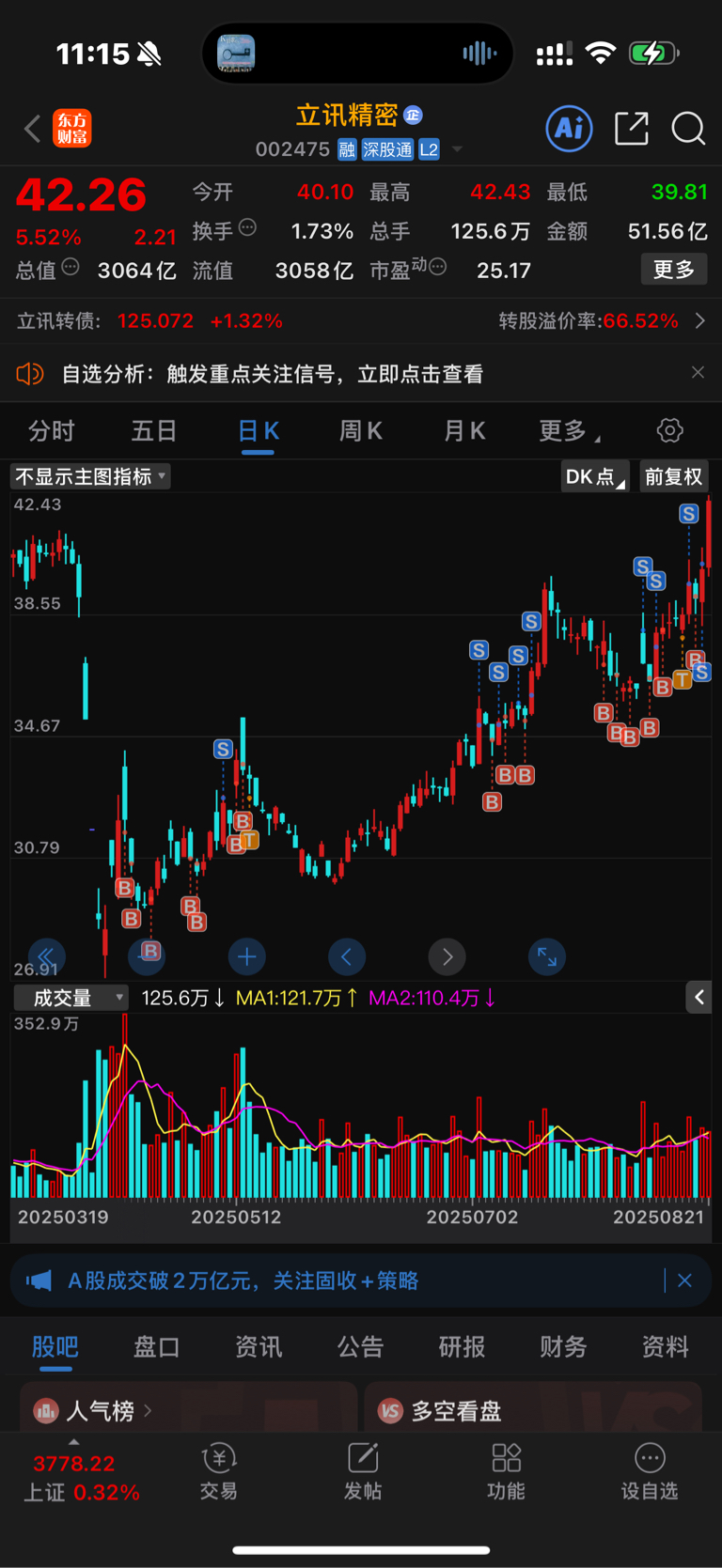The width and height of the screenshot is (722, 1568).
Task: Open the 盘口 tab
Action: point(156,1346)
